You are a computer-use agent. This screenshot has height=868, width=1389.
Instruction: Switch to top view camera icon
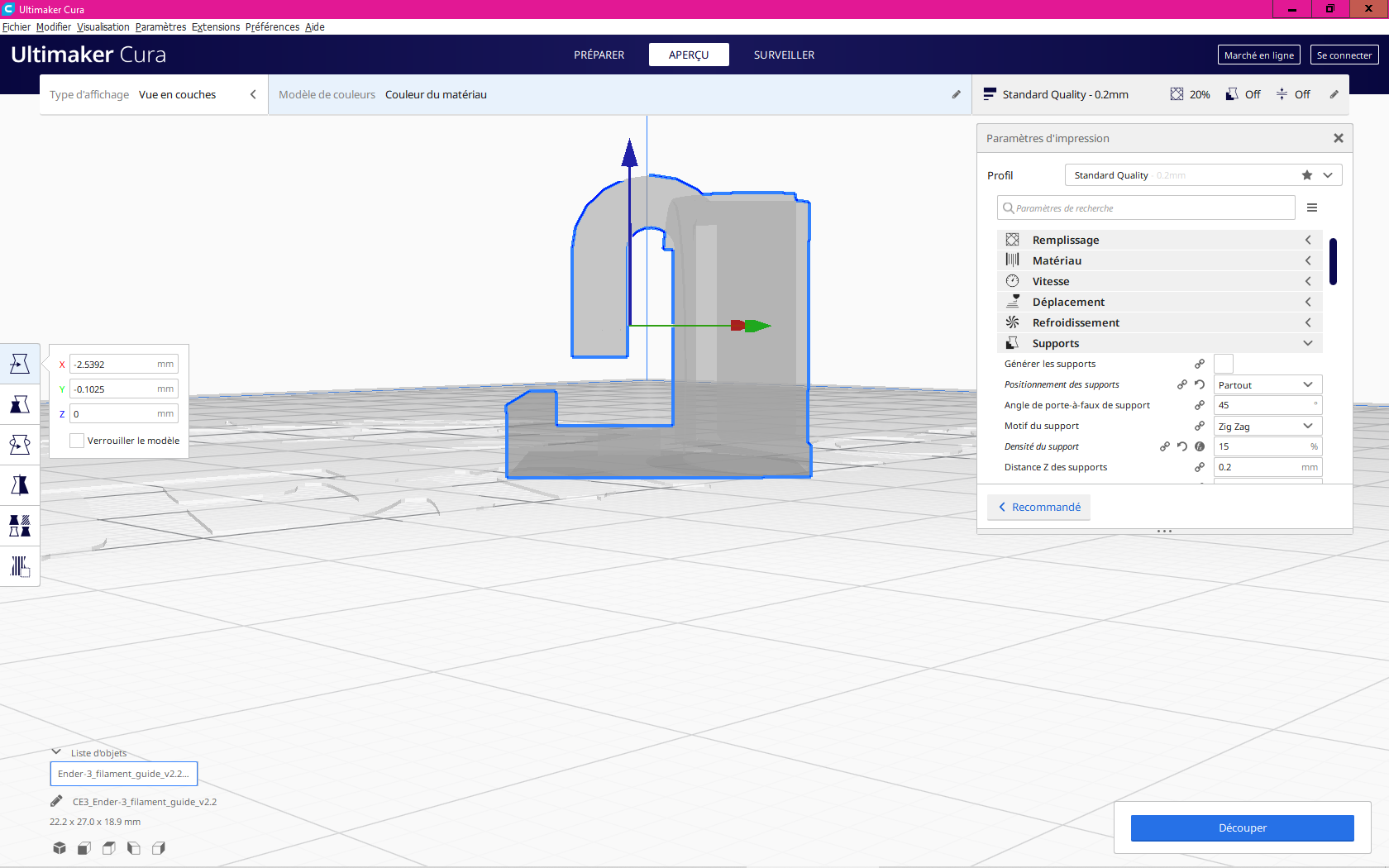109,848
